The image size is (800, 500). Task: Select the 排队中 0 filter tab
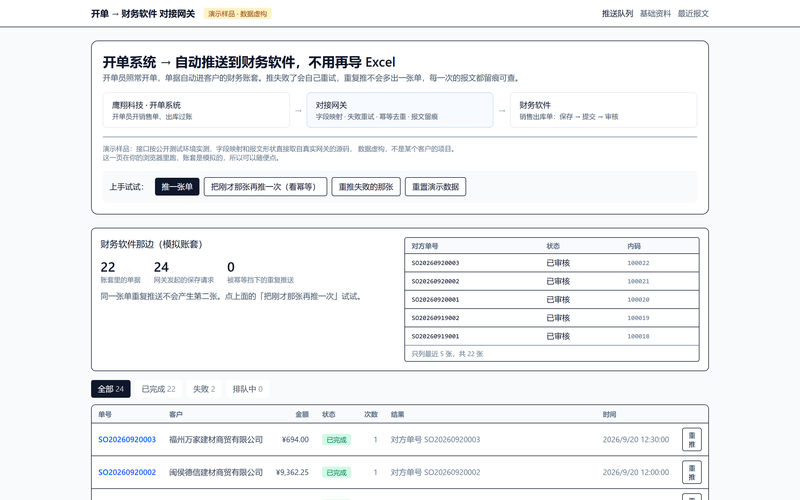click(x=247, y=389)
